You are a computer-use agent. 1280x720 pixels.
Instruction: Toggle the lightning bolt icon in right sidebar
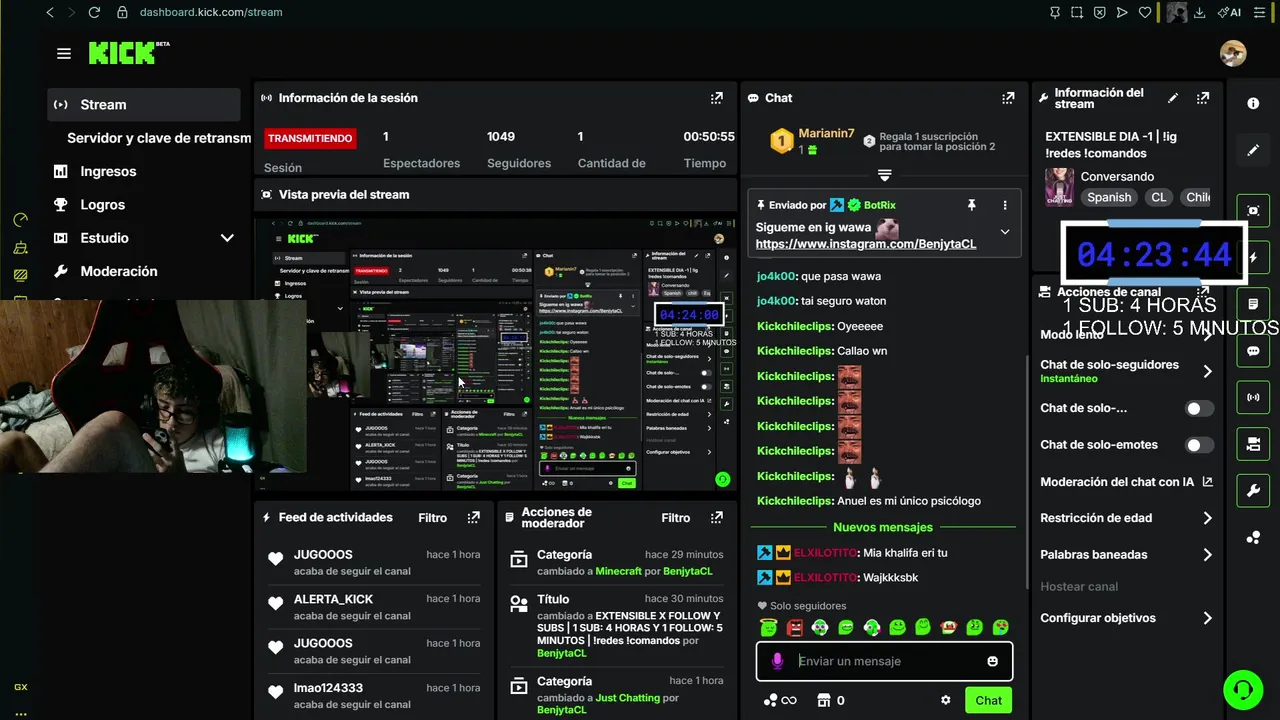[1253, 257]
